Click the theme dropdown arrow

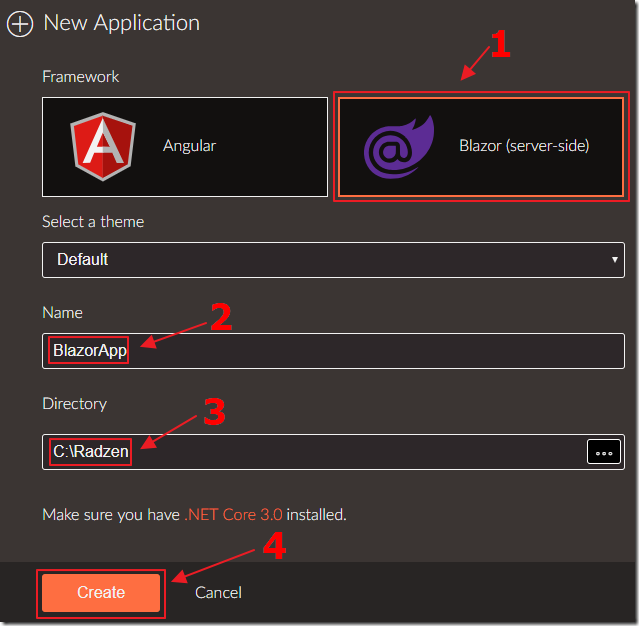tap(614, 260)
